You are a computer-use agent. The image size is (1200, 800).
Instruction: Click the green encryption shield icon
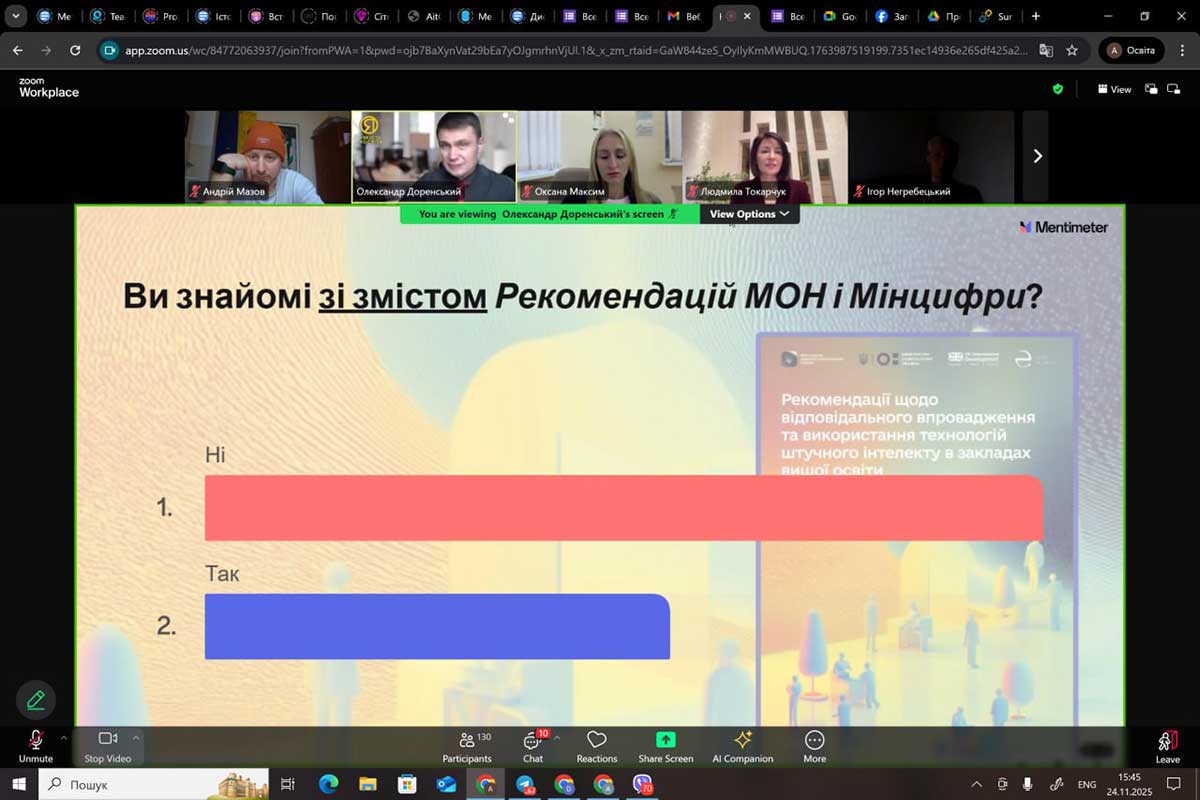(x=1058, y=89)
